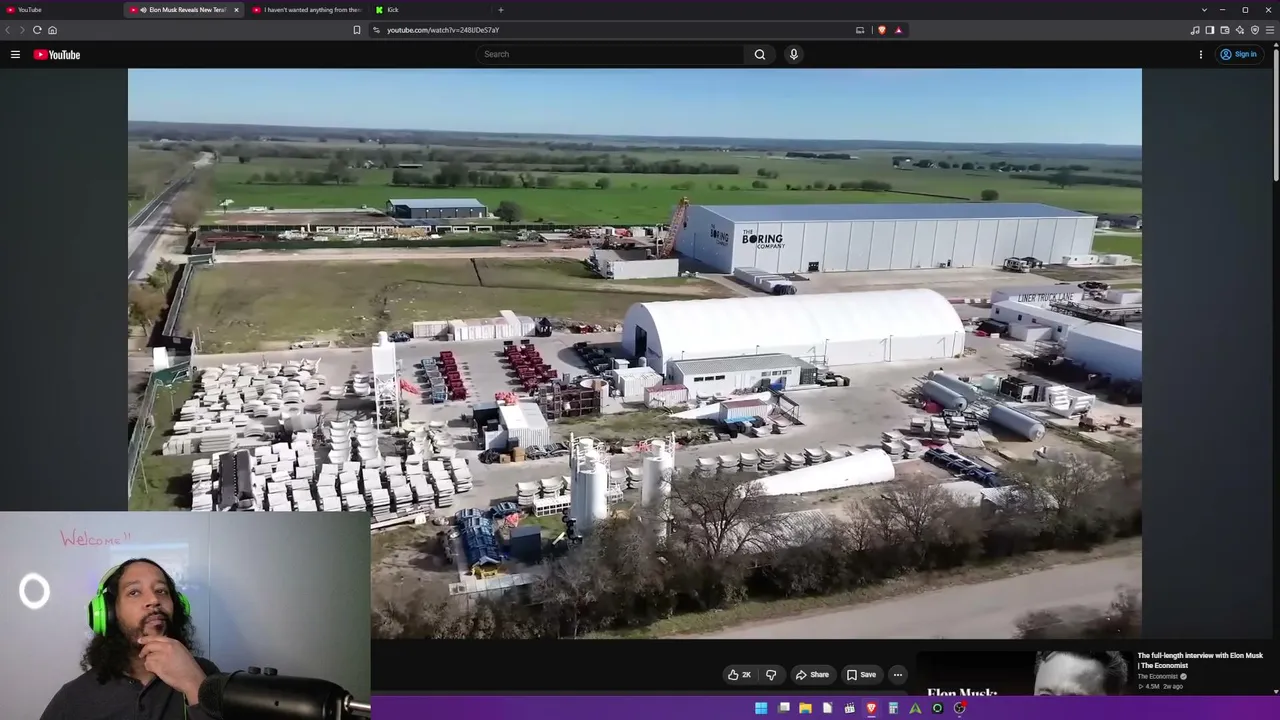Sign in to YouTube
The image size is (1280, 720).
(1238, 54)
